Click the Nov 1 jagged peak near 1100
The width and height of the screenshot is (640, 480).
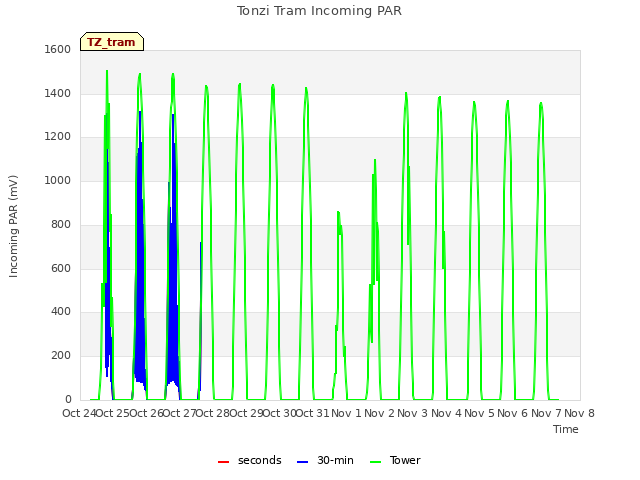coord(375,161)
